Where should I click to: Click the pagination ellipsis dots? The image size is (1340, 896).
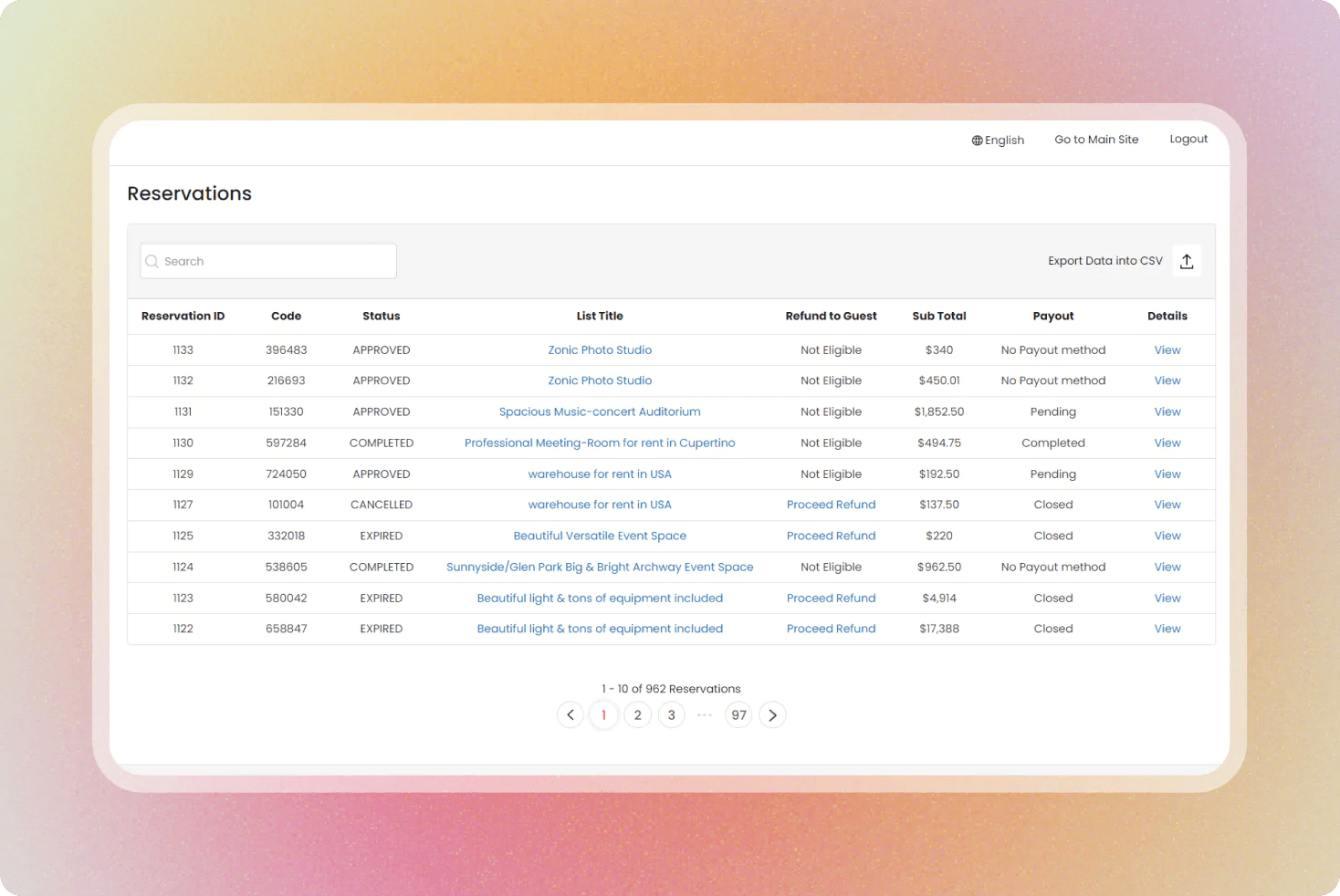pos(705,715)
